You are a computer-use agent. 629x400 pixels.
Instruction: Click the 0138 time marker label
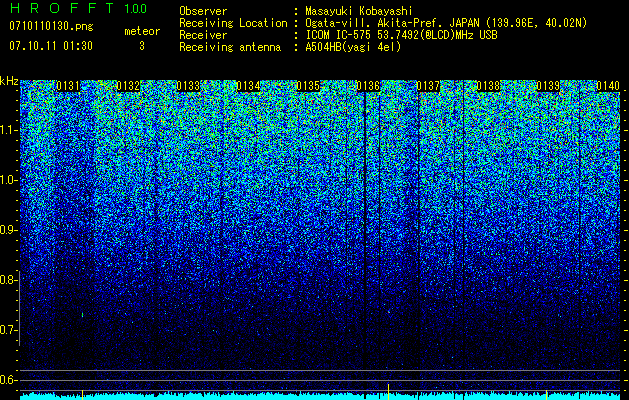[x=488, y=86]
